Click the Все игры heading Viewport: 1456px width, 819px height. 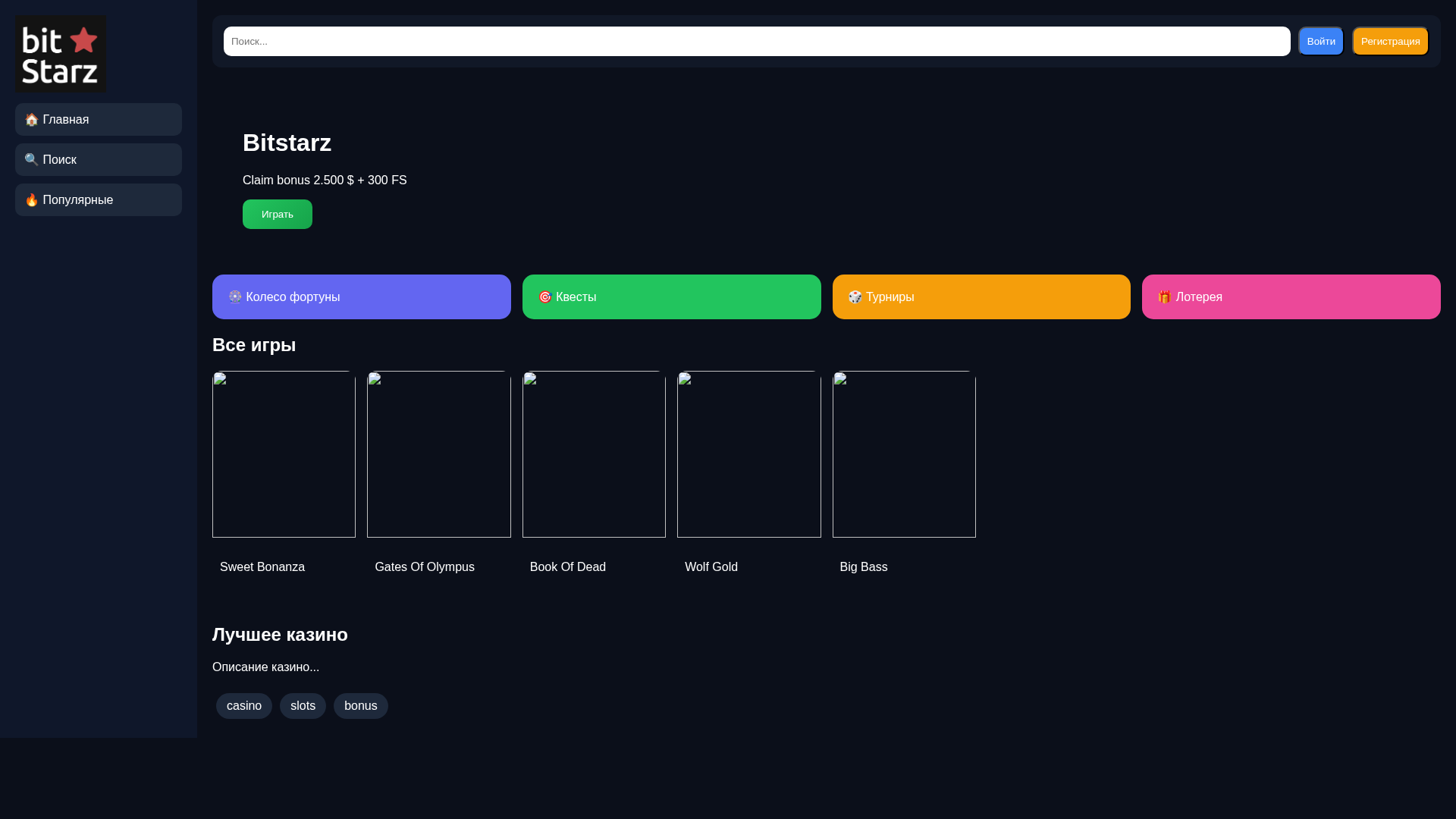click(x=254, y=345)
